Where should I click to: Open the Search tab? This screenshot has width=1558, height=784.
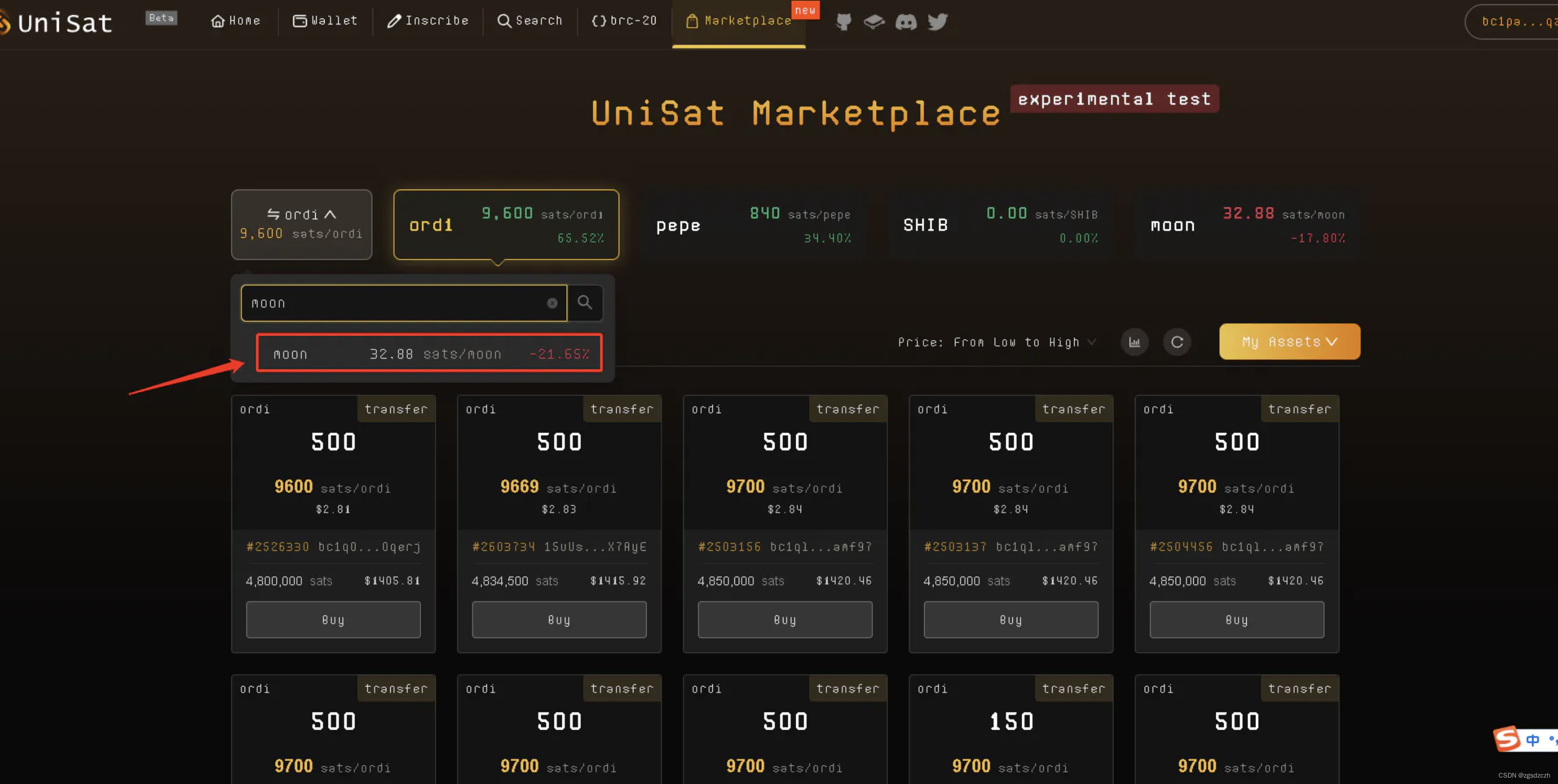(530, 21)
